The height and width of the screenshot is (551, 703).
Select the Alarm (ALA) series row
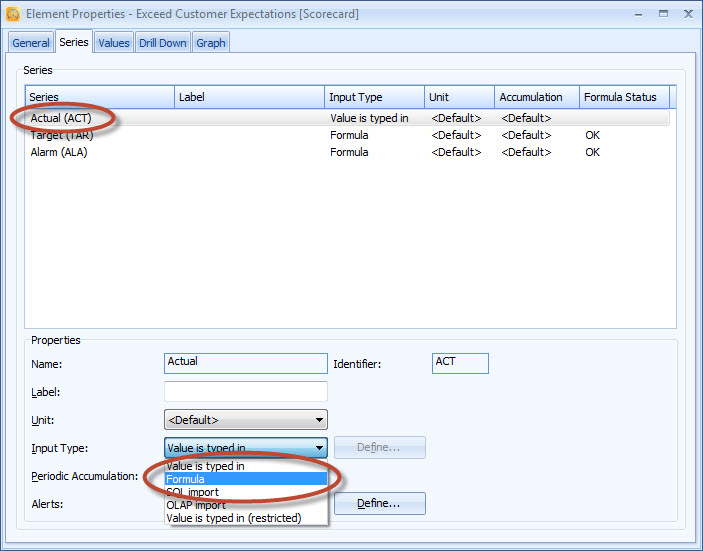tap(59, 152)
